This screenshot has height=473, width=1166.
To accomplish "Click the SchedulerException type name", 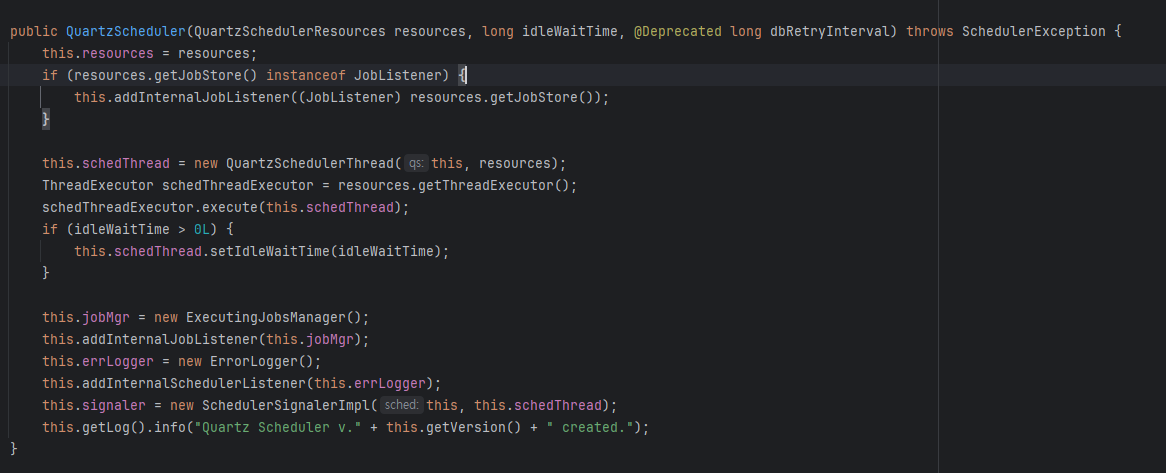I will [x=1034, y=31].
